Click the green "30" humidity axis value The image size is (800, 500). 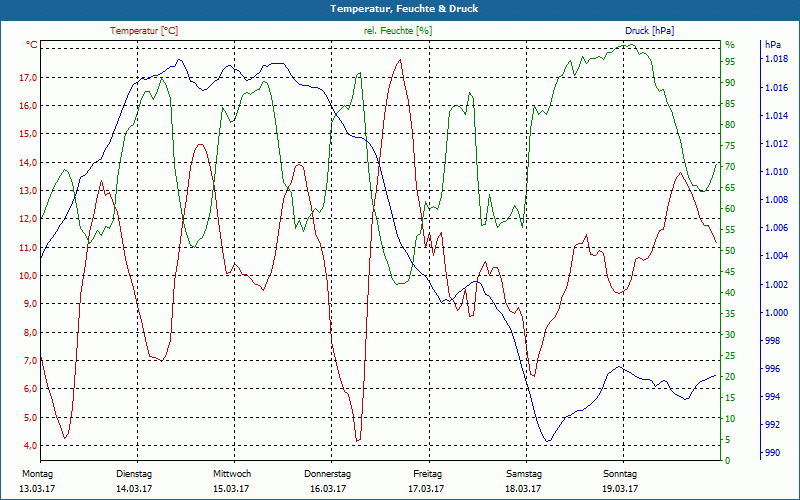[x=730, y=335]
